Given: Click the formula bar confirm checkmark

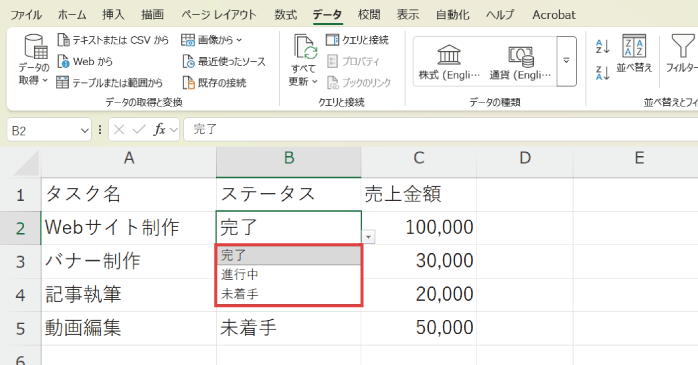Looking at the screenshot, I should [139, 130].
